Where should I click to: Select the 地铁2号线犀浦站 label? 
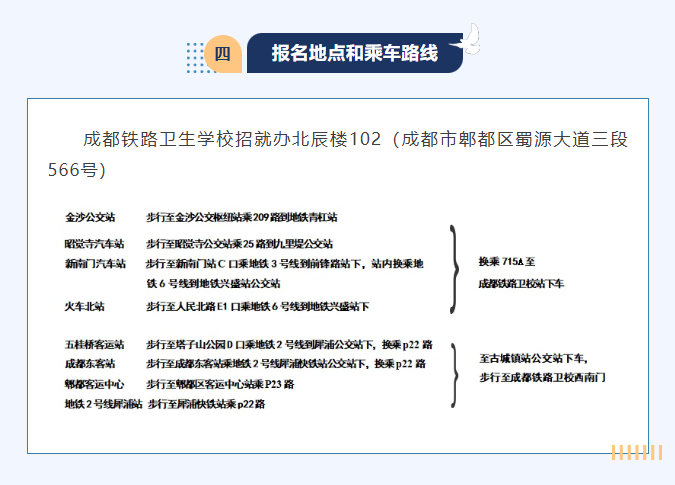click(103, 404)
